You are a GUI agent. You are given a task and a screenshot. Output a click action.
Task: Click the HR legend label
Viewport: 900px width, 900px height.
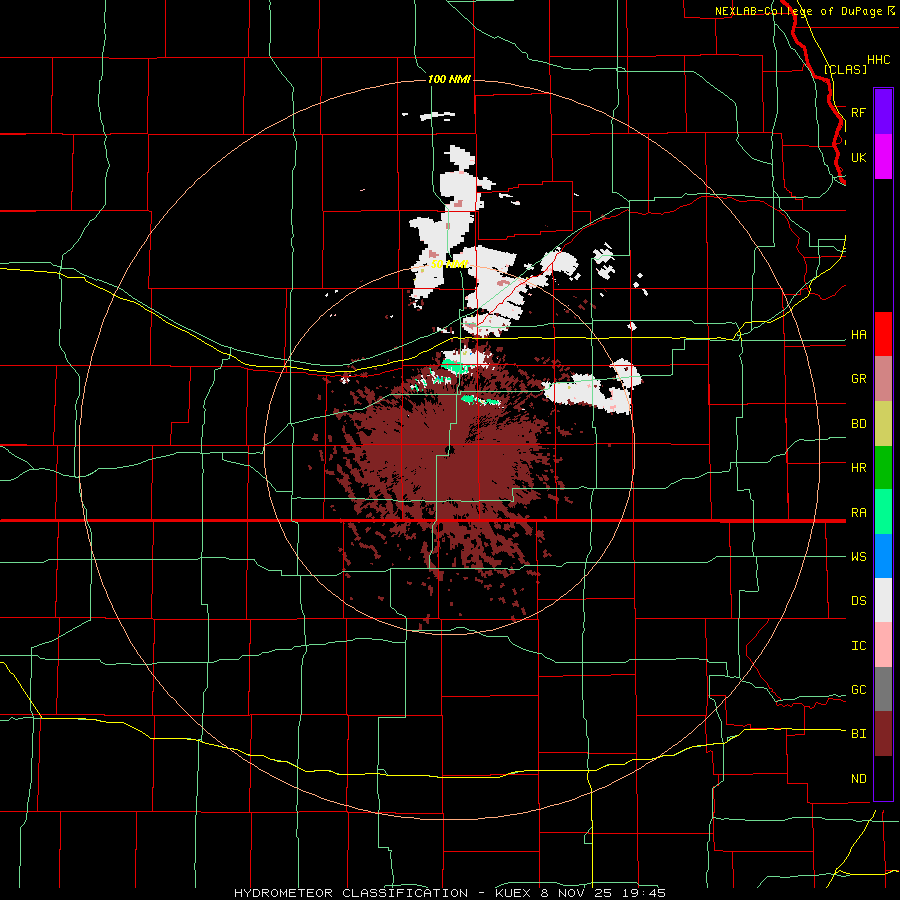(x=858, y=468)
